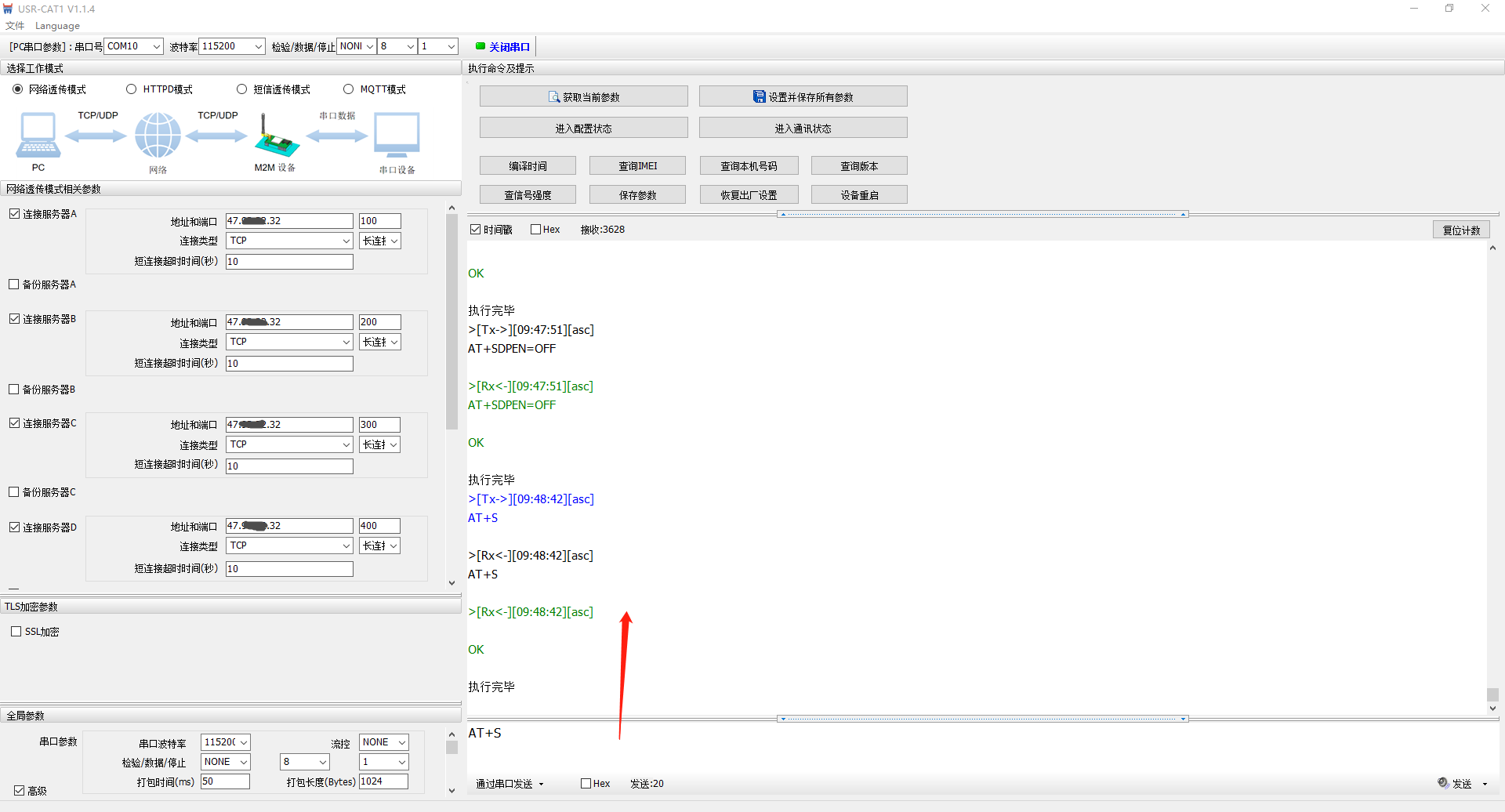
Task: Click the server list vertical scrollbar
Action: pyautogui.click(x=451, y=321)
